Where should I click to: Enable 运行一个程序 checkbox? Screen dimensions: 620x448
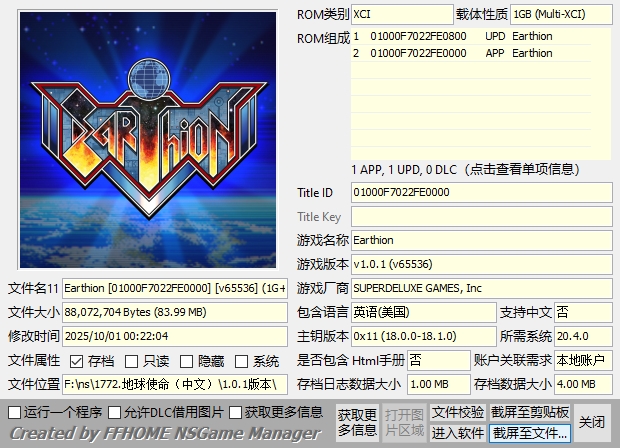pos(15,412)
